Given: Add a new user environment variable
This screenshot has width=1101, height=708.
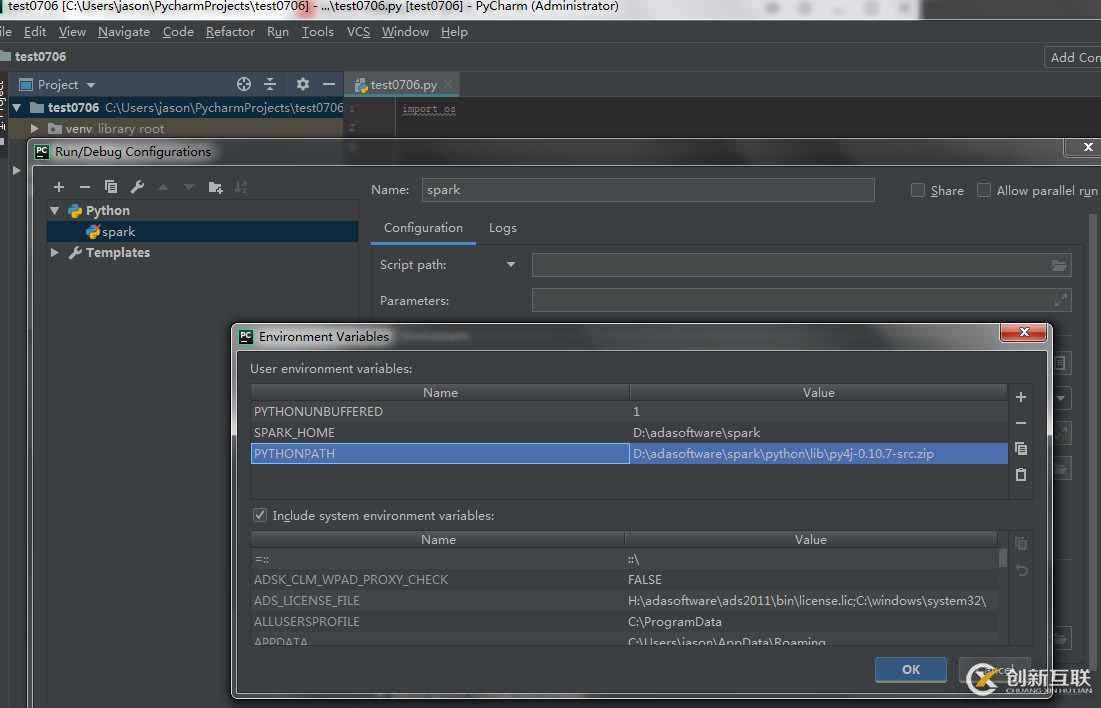Looking at the screenshot, I should pyautogui.click(x=1020, y=397).
